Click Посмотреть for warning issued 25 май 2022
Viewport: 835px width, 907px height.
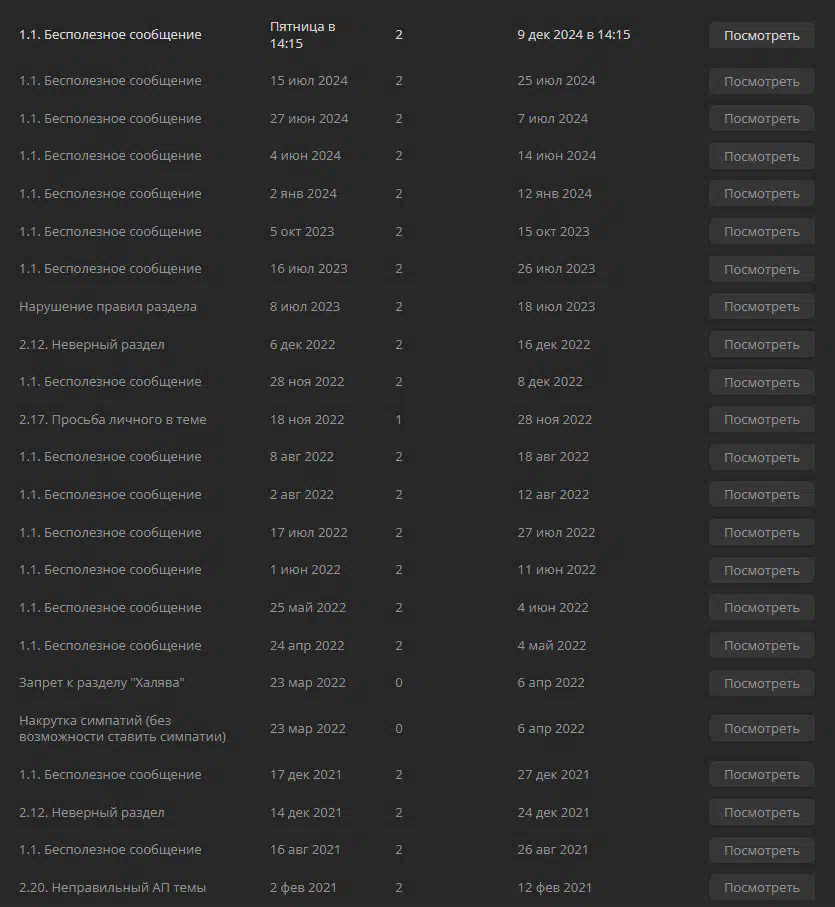point(762,607)
